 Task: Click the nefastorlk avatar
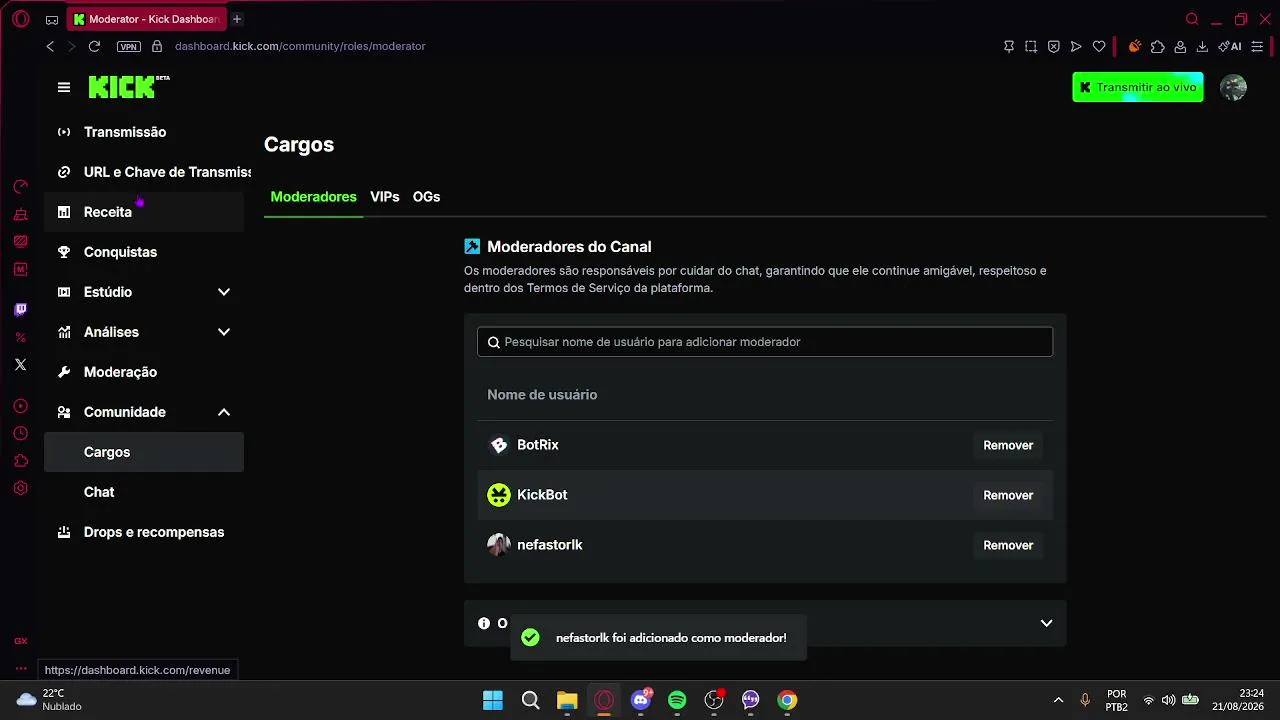click(499, 545)
